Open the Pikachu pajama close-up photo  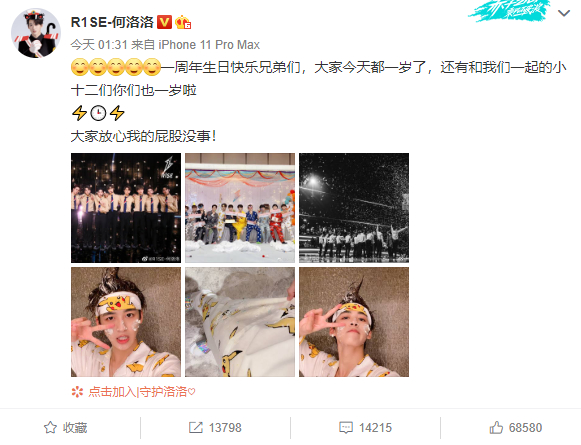point(240,322)
